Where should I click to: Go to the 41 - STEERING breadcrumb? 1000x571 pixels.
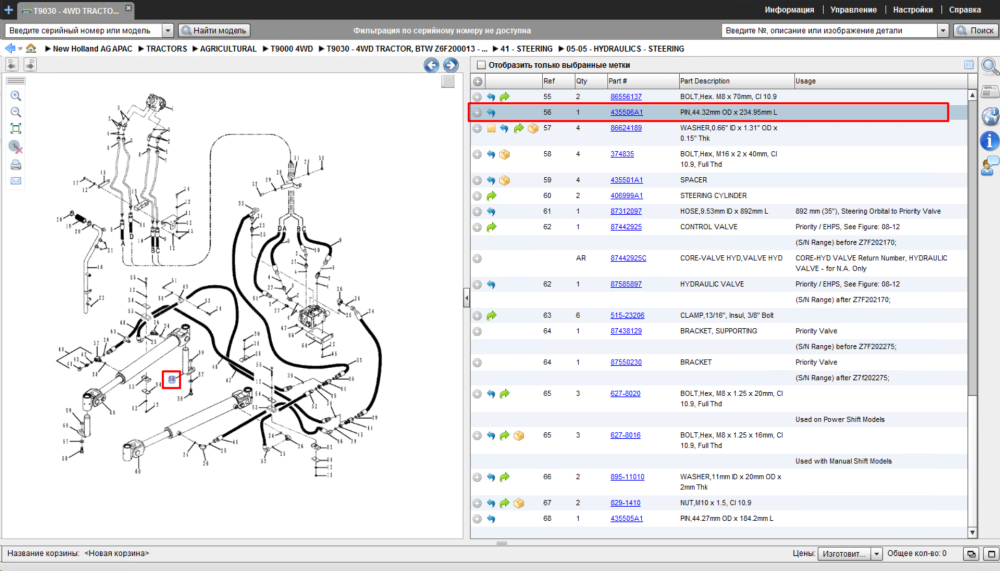click(526, 48)
